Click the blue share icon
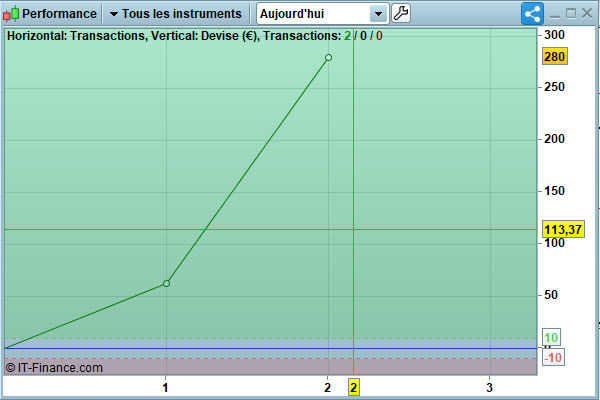The width and height of the screenshot is (600, 400). [532, 14]
